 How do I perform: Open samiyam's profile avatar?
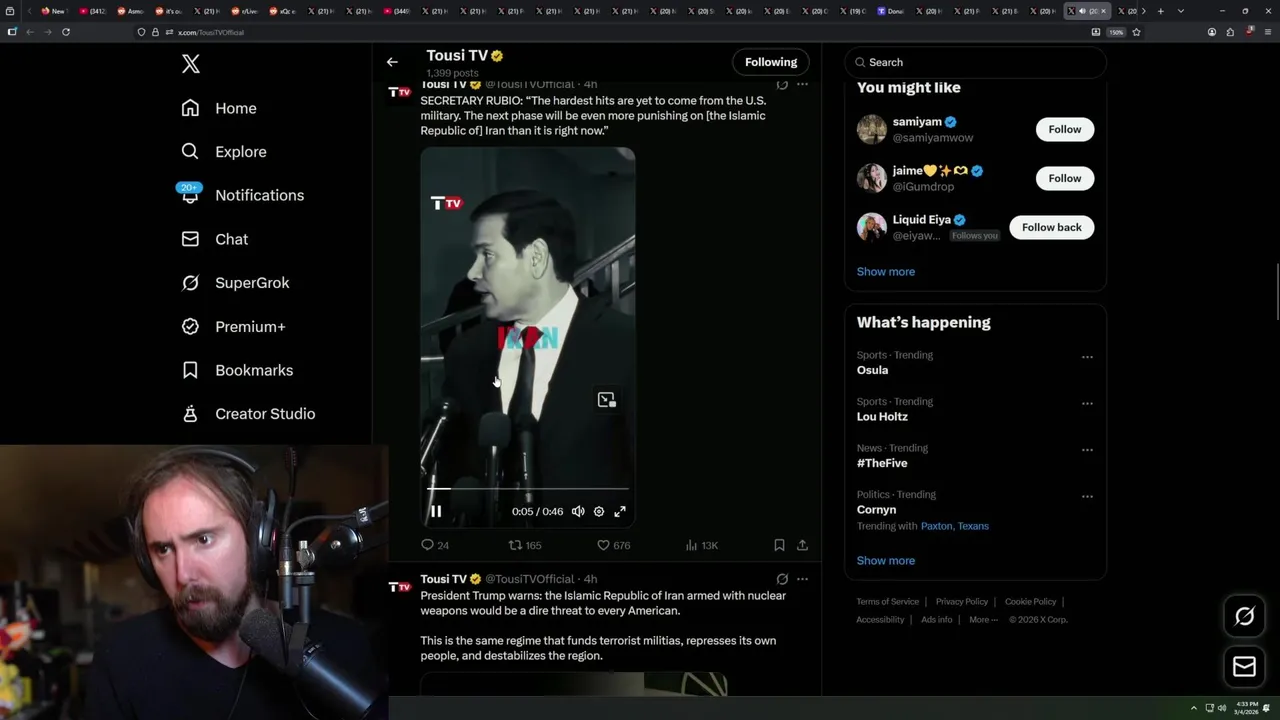click(x=872, y=129)
